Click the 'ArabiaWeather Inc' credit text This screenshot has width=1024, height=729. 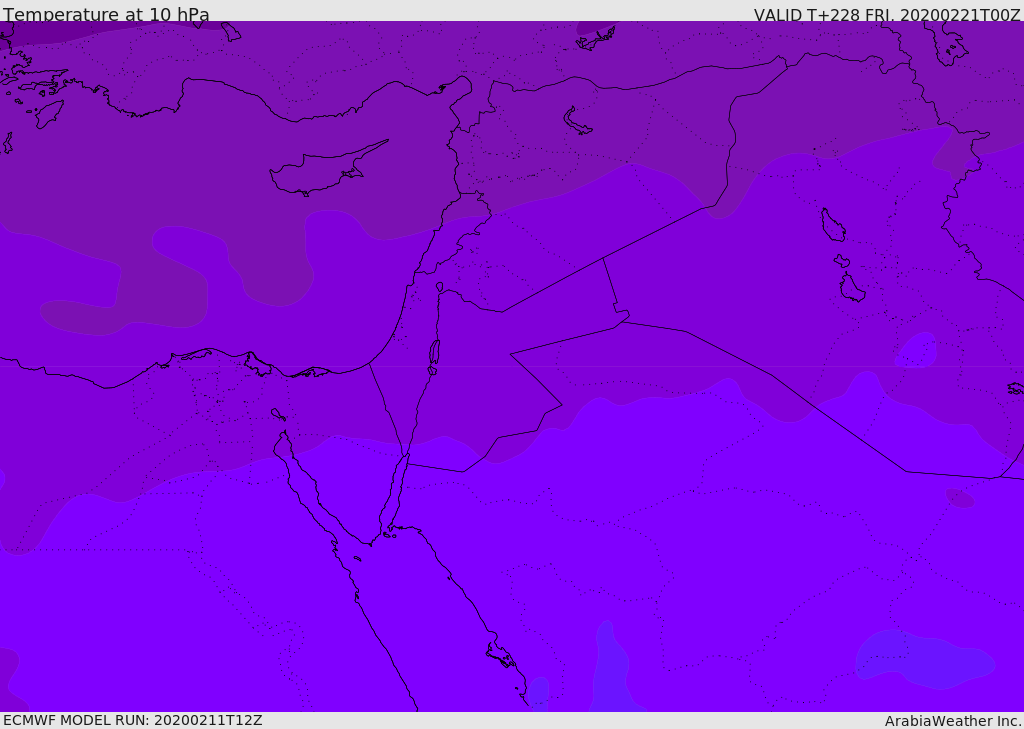[952, 721]
